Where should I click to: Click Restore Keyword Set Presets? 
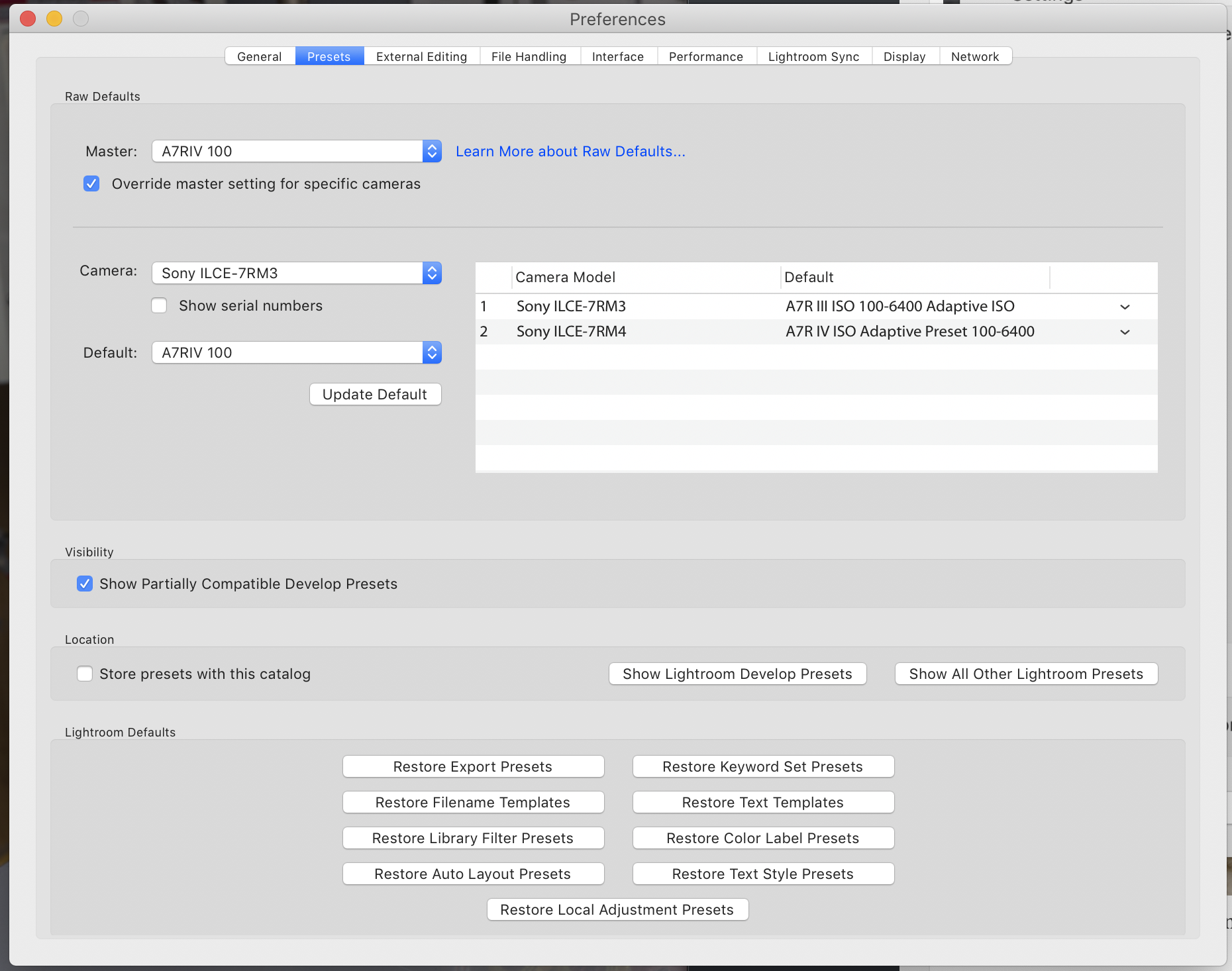763,766
